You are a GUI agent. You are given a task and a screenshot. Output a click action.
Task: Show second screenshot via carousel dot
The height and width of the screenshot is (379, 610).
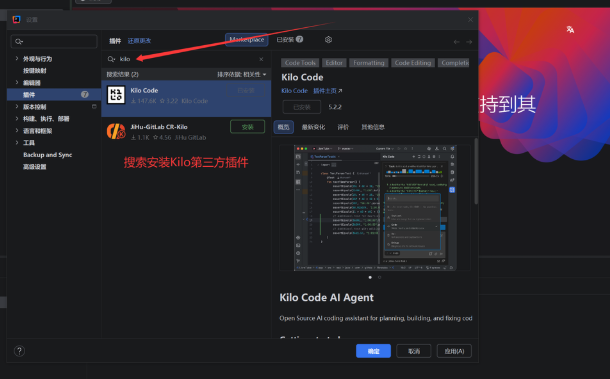(379, 277)
